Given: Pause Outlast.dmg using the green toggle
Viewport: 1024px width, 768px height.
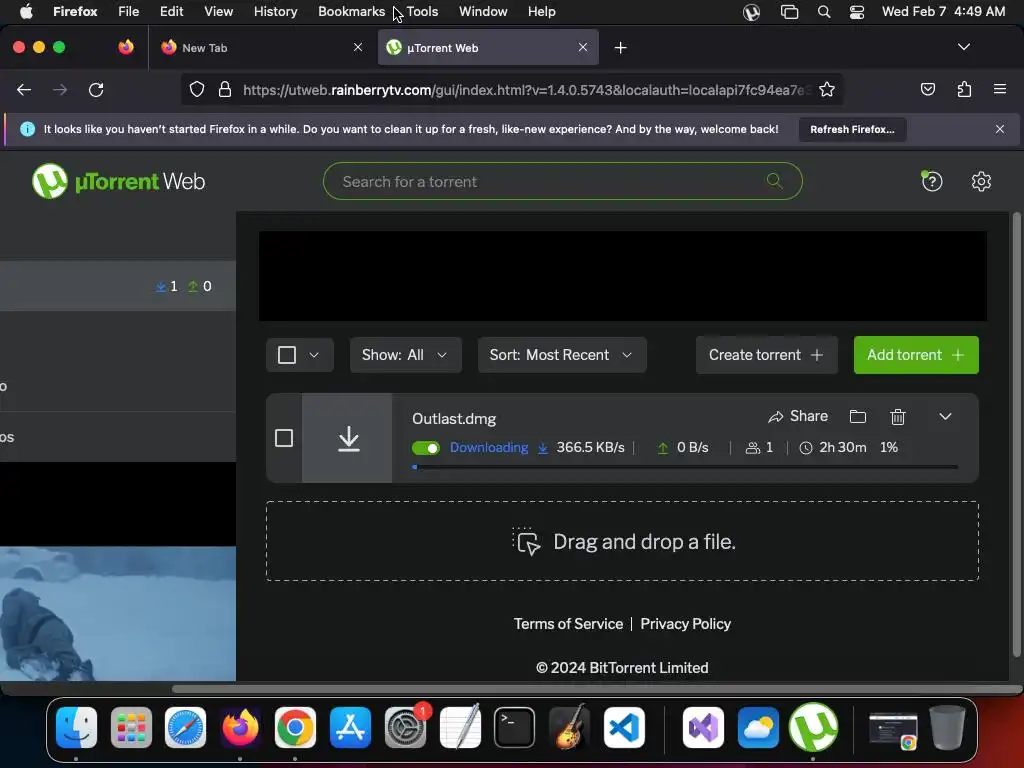Looking at the screenshot, I should [x=426, y=448].
